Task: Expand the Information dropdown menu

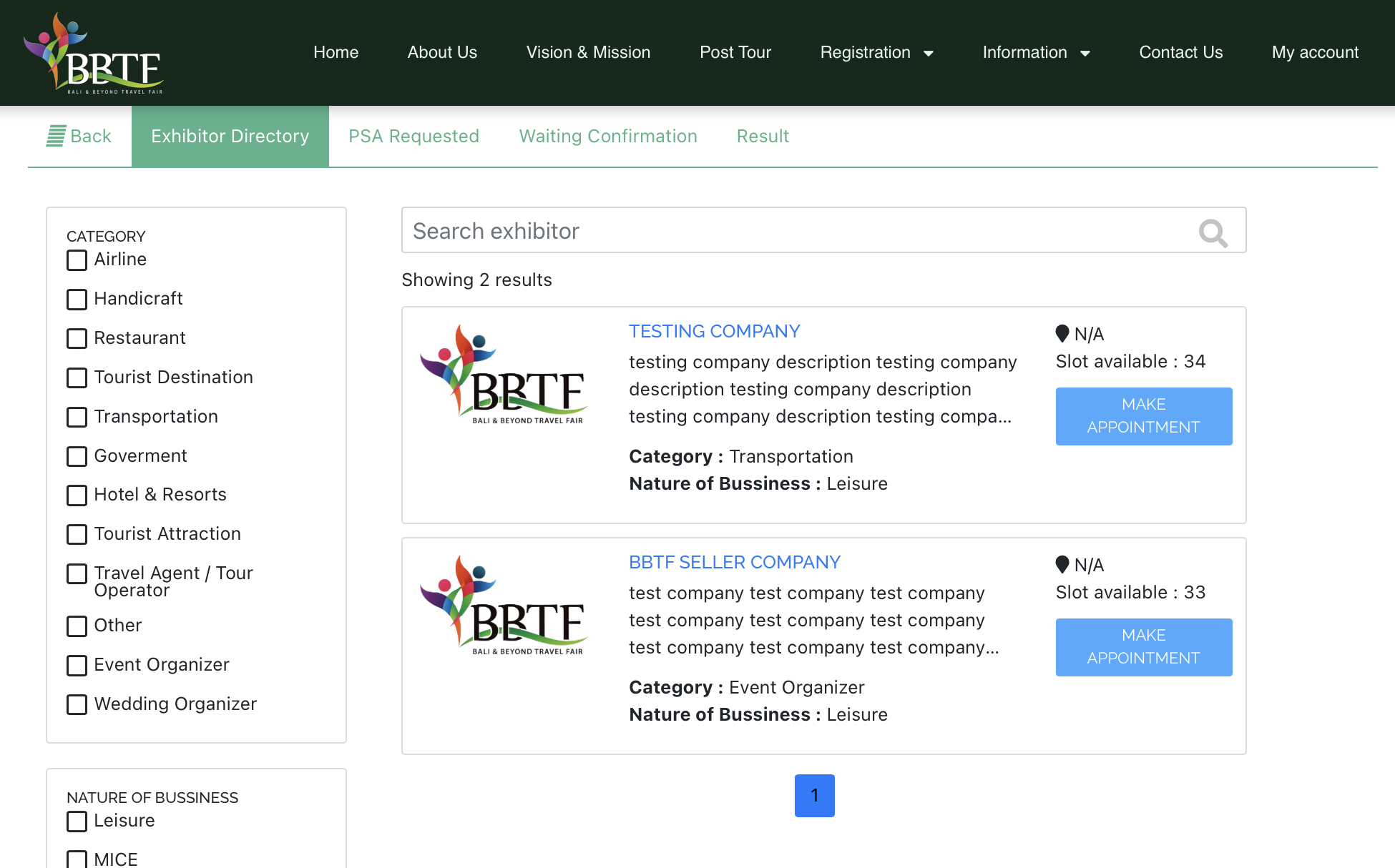Action: tap(1036, 53)
